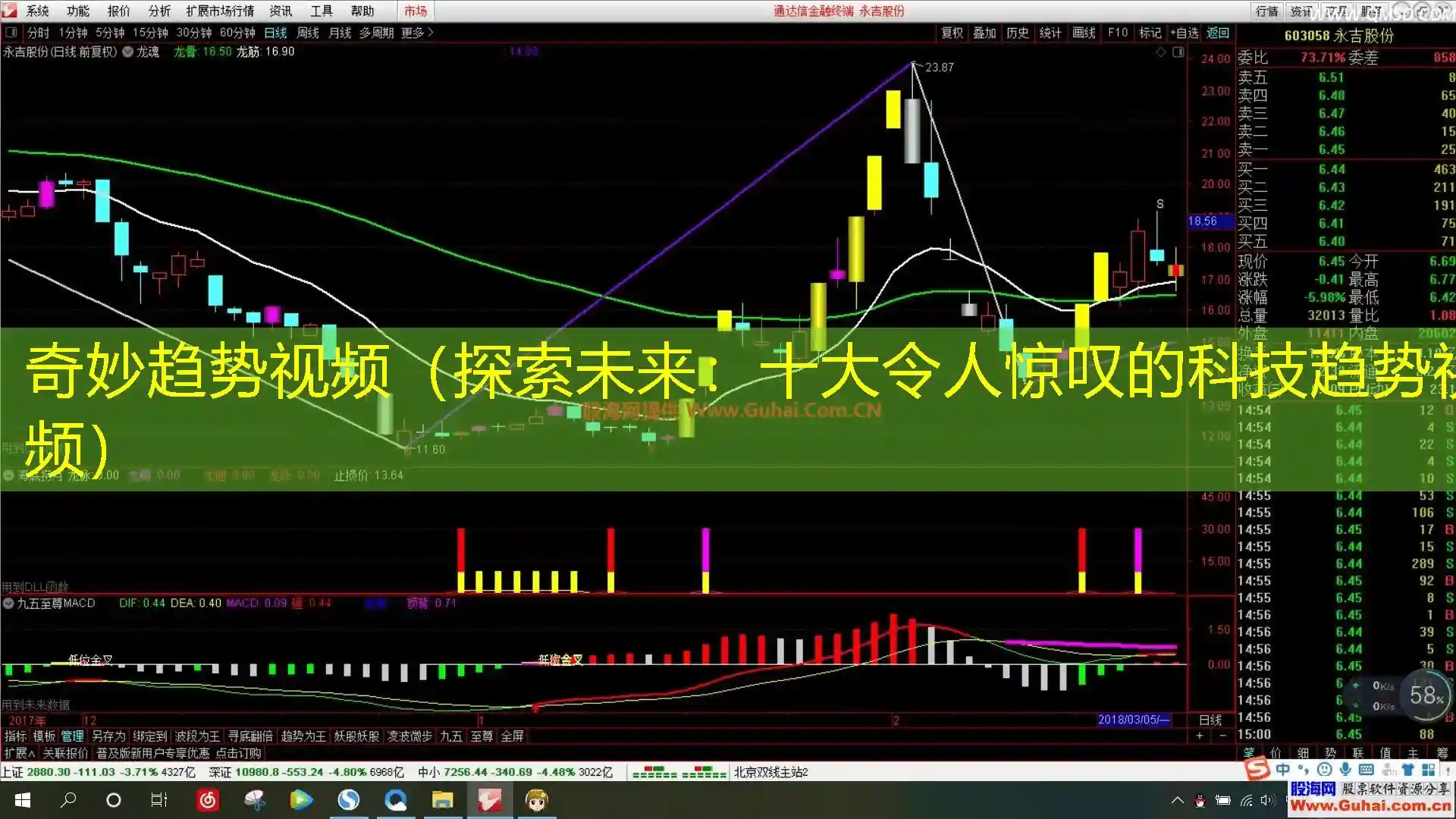
Task: Open the IME emoji smiley panel
Action: tap(1325, 770)
